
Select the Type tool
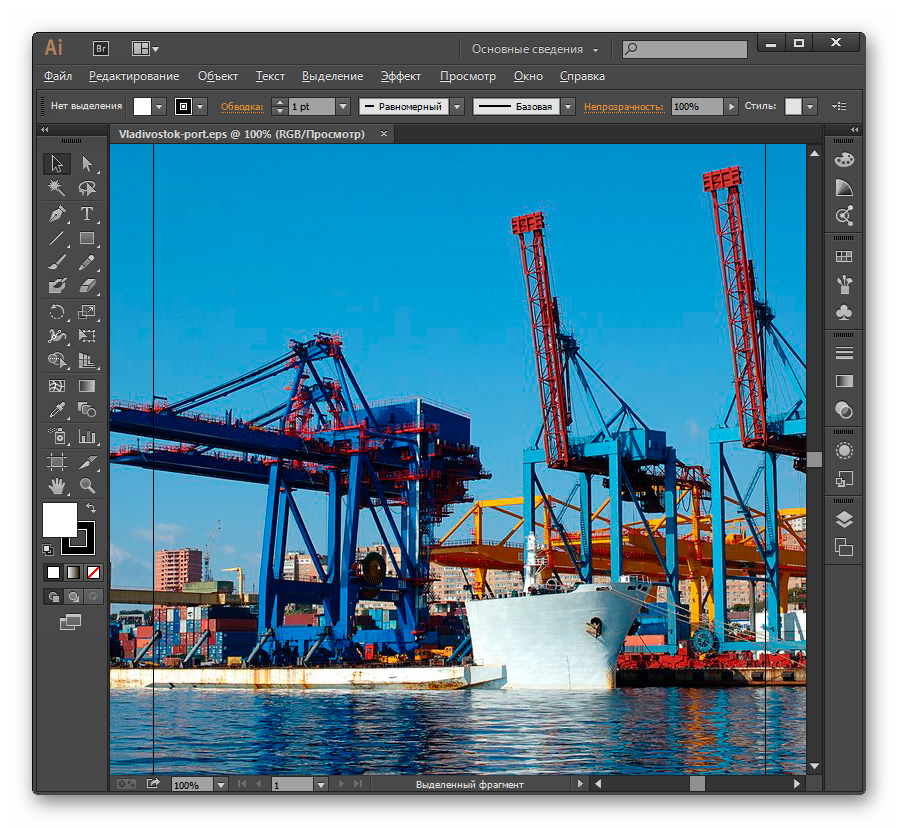(87, 213)
